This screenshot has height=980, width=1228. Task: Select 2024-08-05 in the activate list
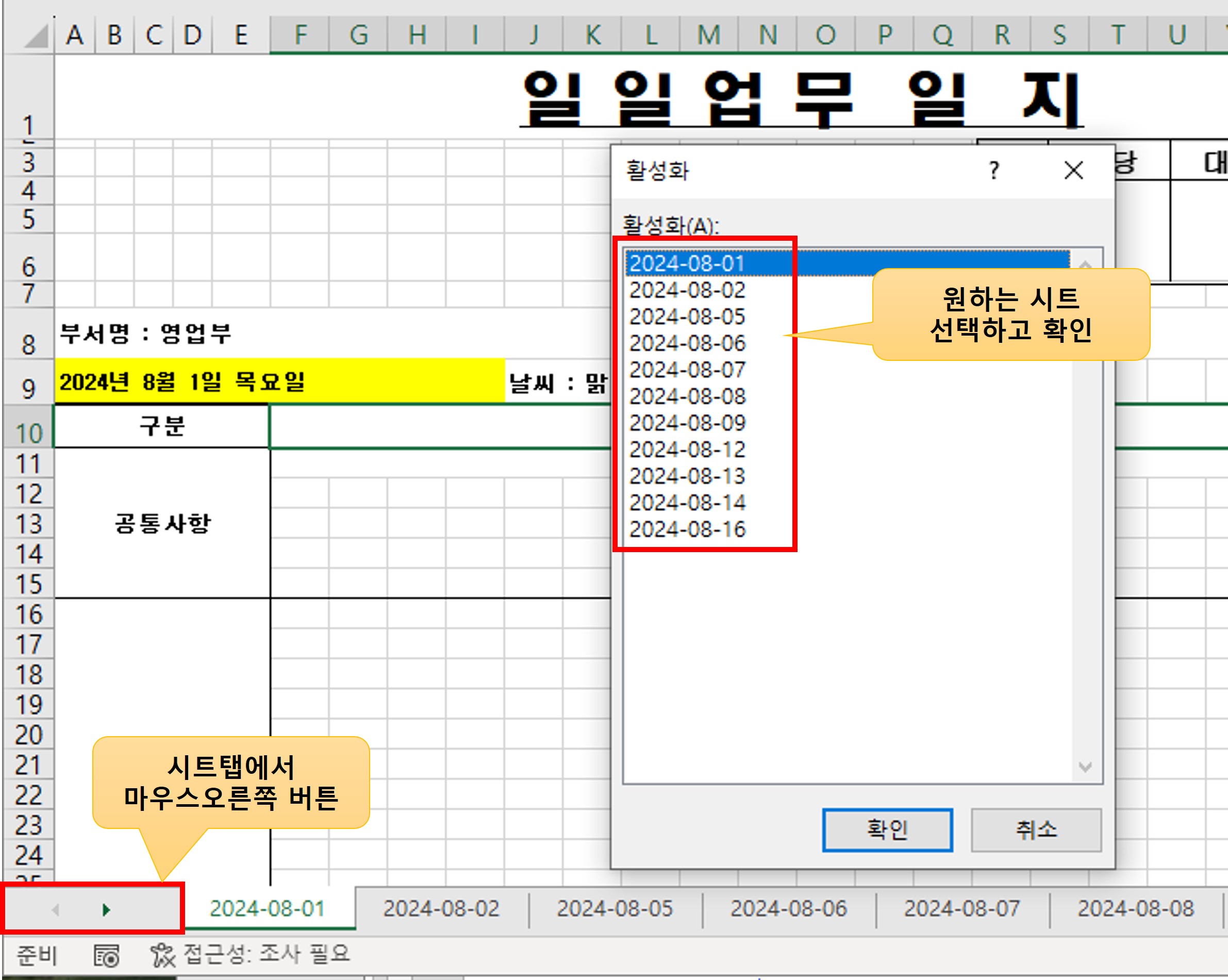[x=847, y=317]
